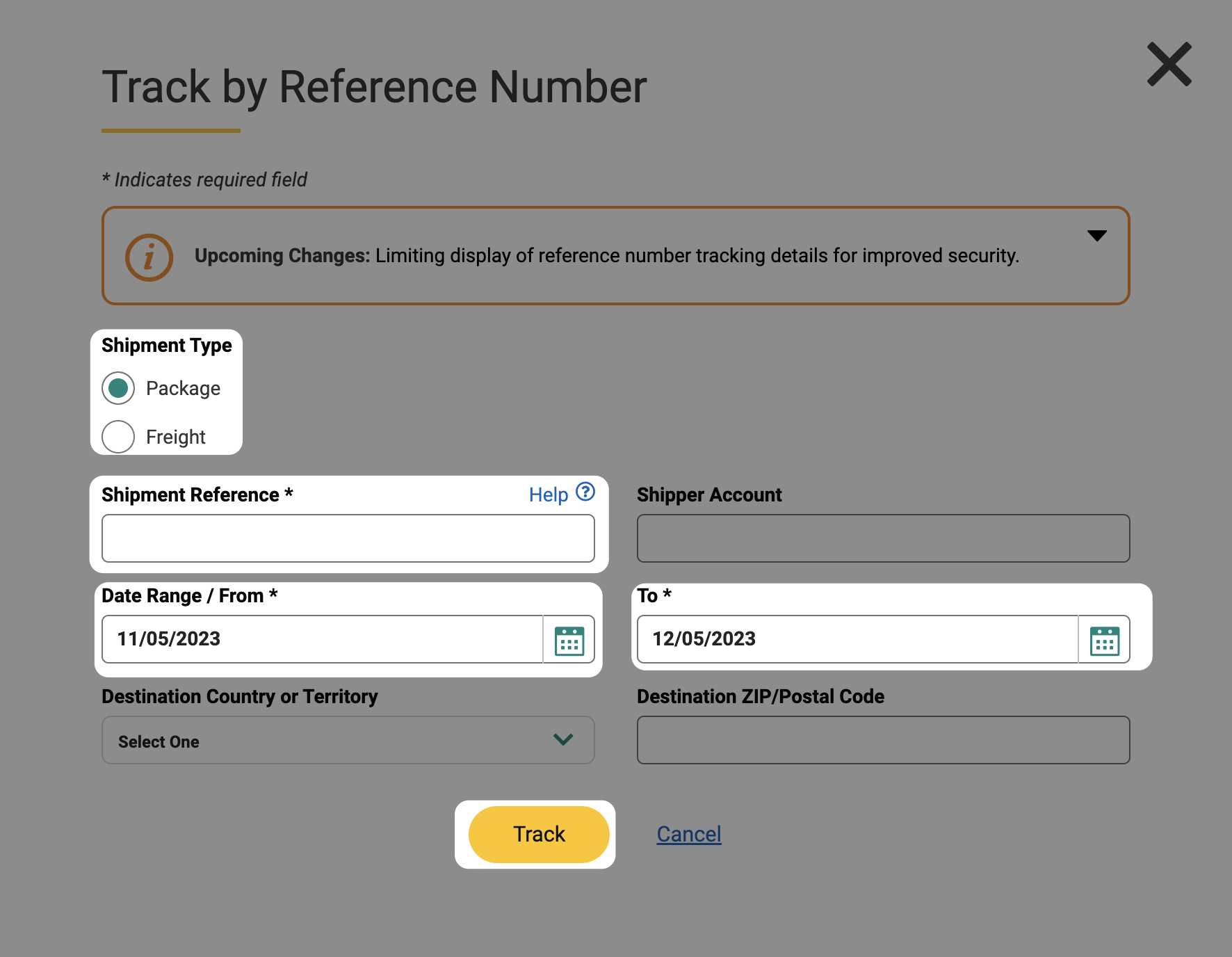
Task: Open the calendar picker for From date
Action: tap(569, 641)
